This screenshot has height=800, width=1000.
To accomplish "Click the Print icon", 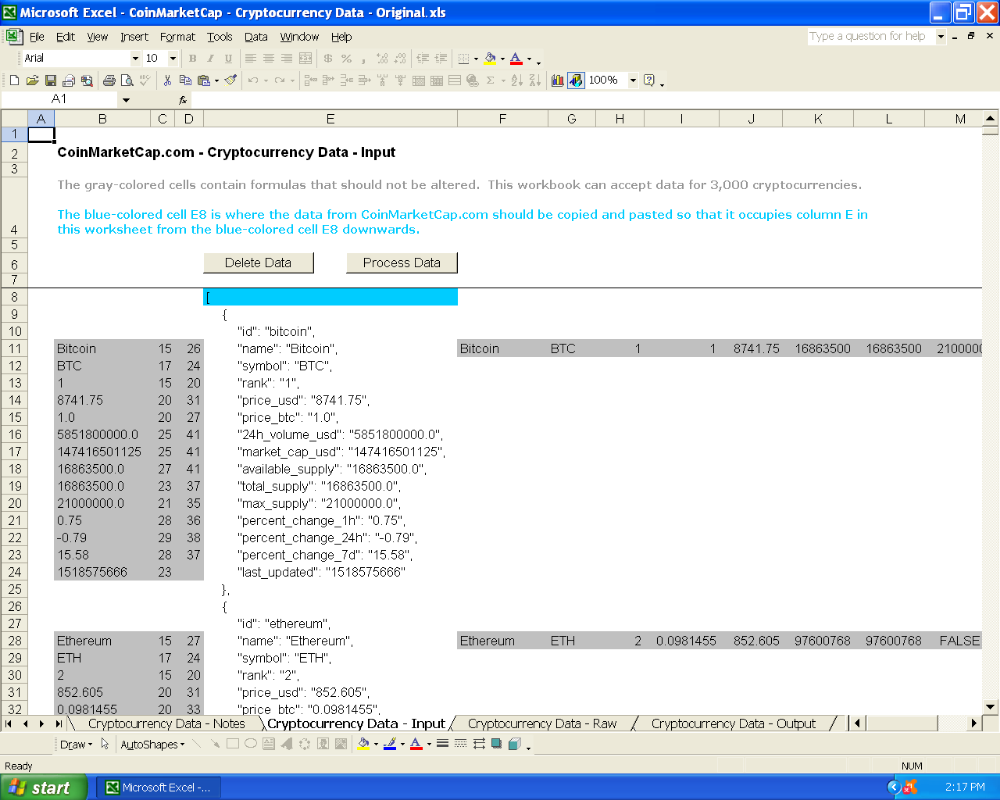I will [x=109, y=80].
